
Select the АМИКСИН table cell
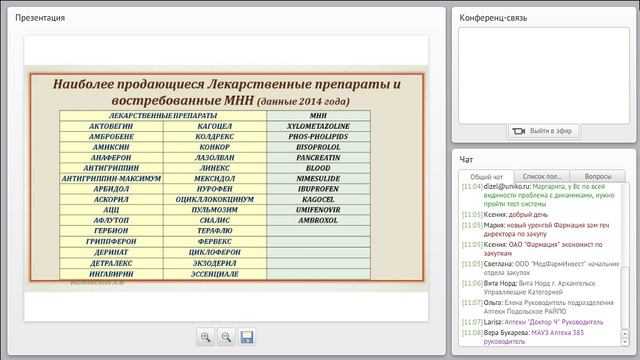pos(111,147)
